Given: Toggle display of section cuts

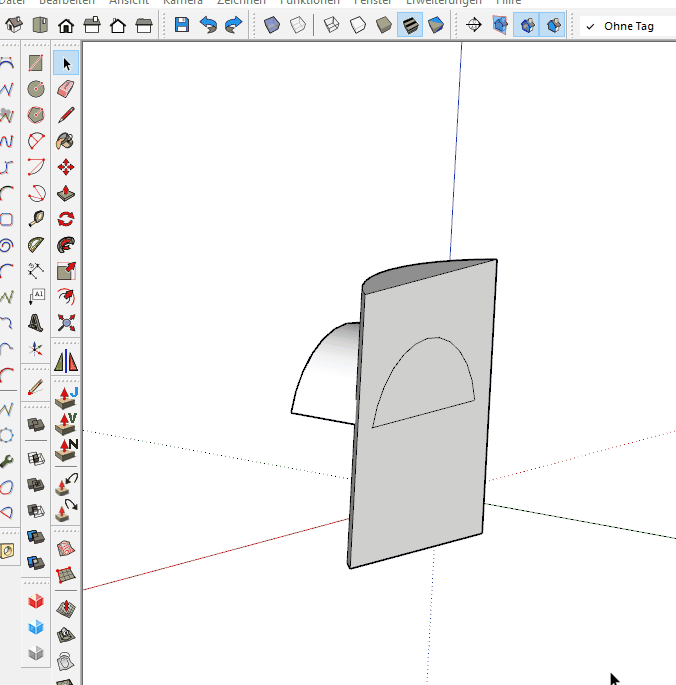Looking at the screenshot, I should point(526,26).
